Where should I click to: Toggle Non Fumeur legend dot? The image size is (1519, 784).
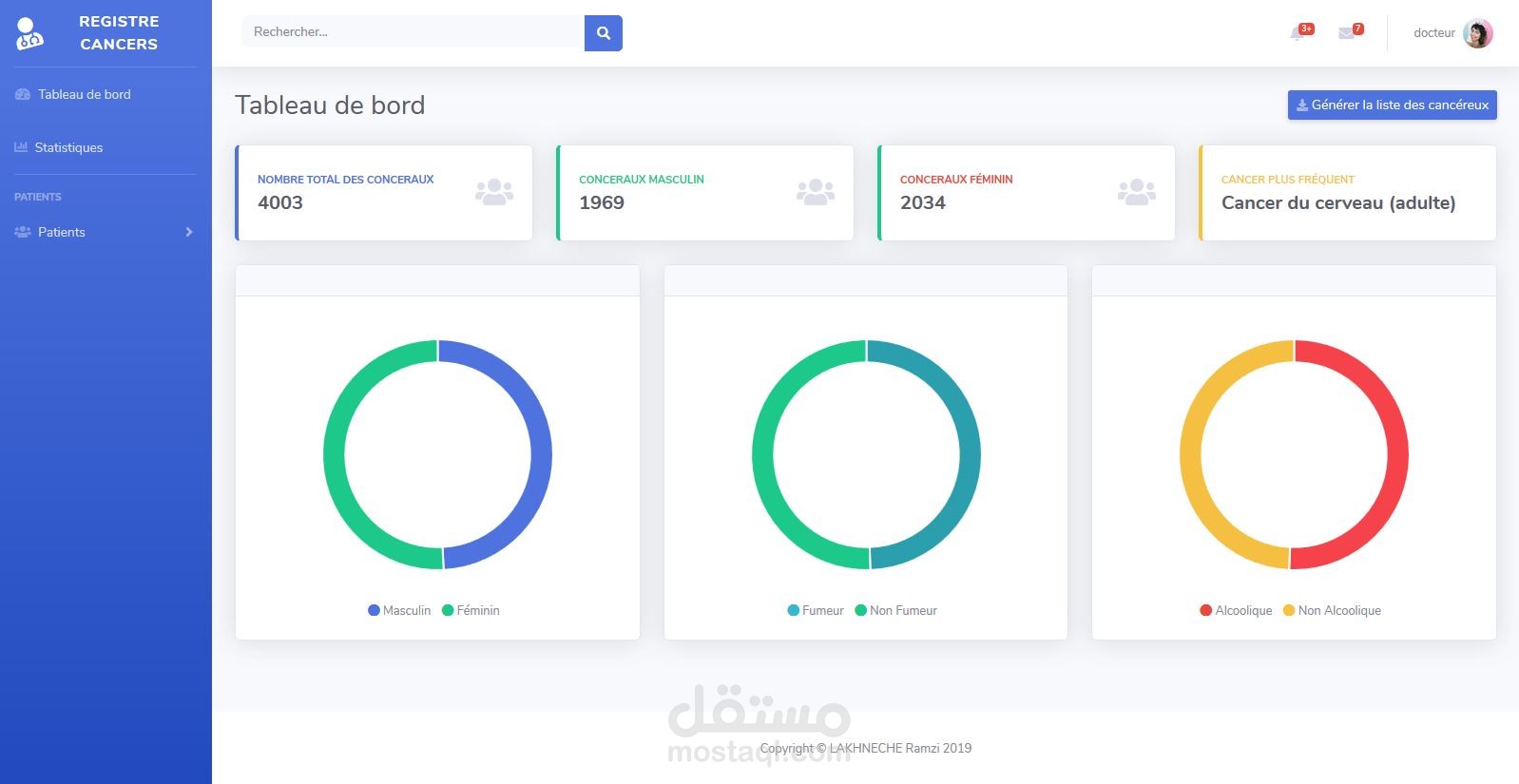point(860,610)
